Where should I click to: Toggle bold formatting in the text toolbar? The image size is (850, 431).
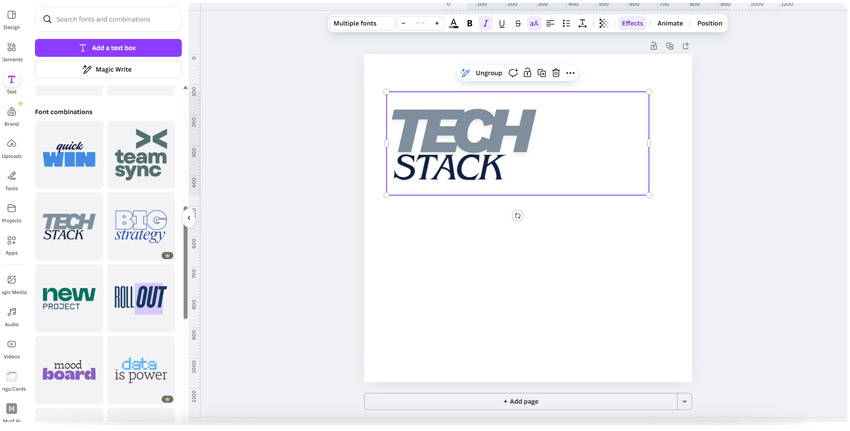(x=469, y=23)
